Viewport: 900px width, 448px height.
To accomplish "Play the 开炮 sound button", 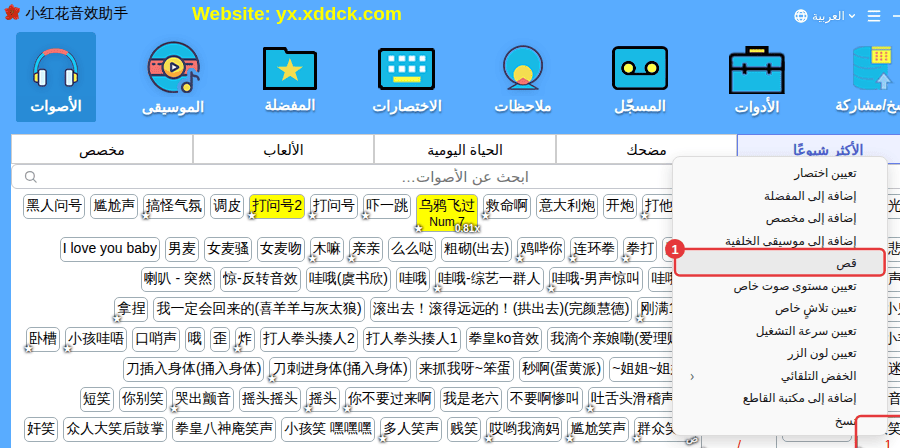I will tap(620, 206).
